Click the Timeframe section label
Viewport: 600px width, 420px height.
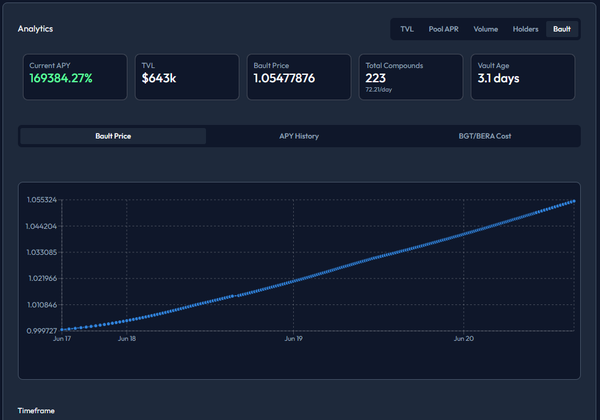36,410
